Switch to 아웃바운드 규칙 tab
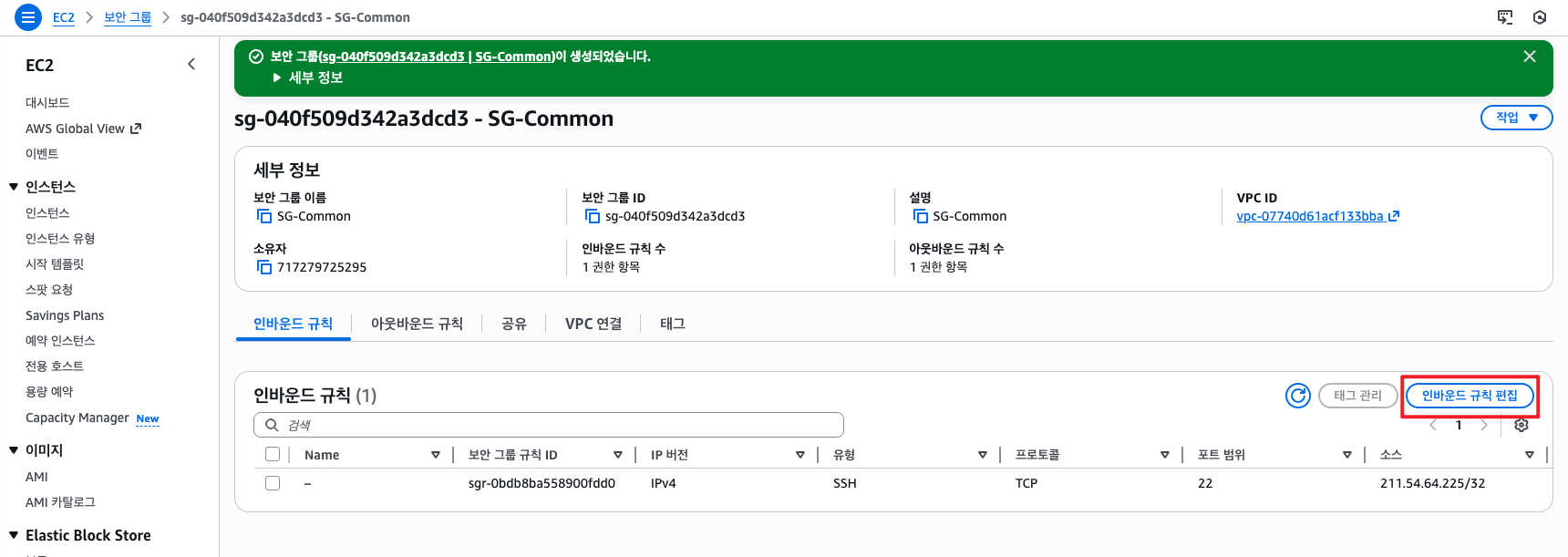1568x557 pixels. click(x=417, y=324)
